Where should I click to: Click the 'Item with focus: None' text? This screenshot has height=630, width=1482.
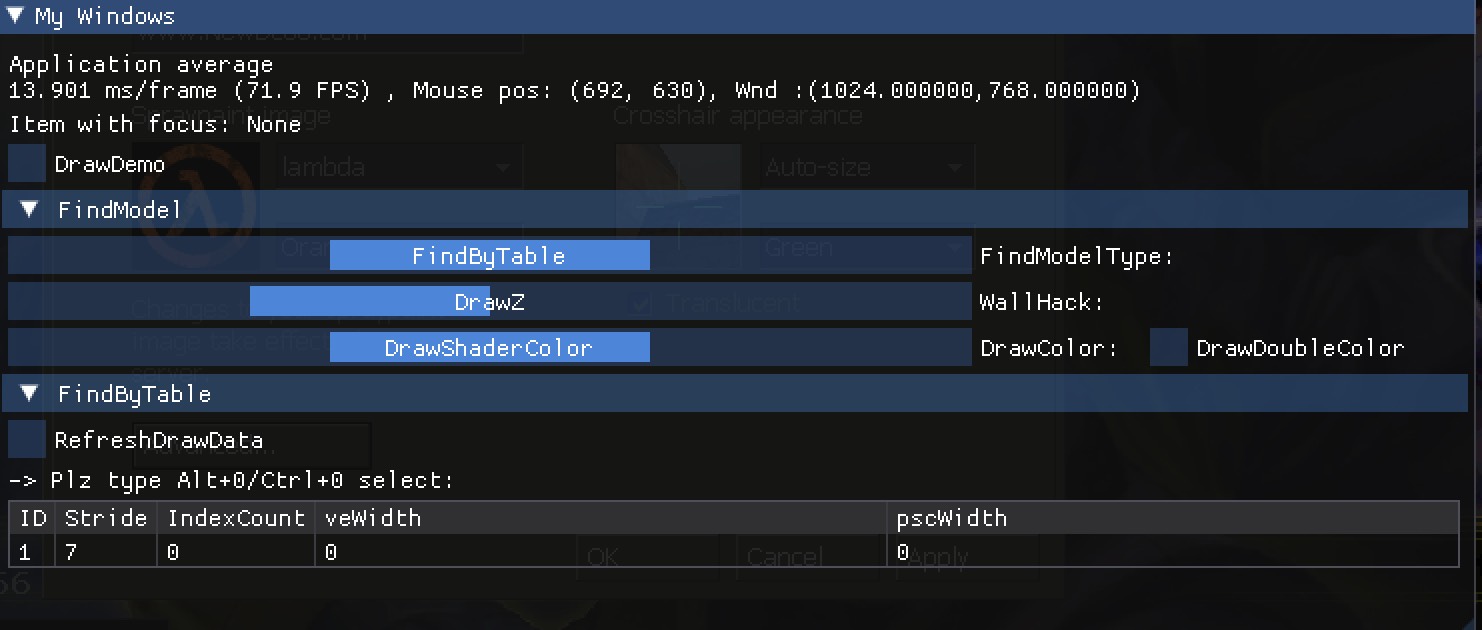155,124
